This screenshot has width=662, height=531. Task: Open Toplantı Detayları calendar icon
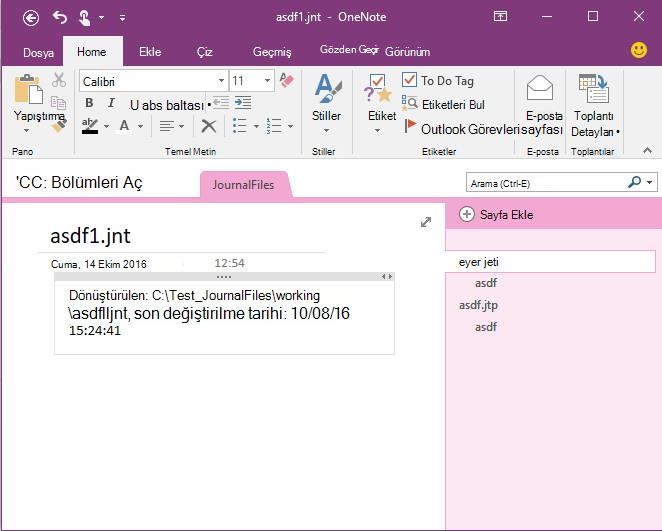pos(593,88)
